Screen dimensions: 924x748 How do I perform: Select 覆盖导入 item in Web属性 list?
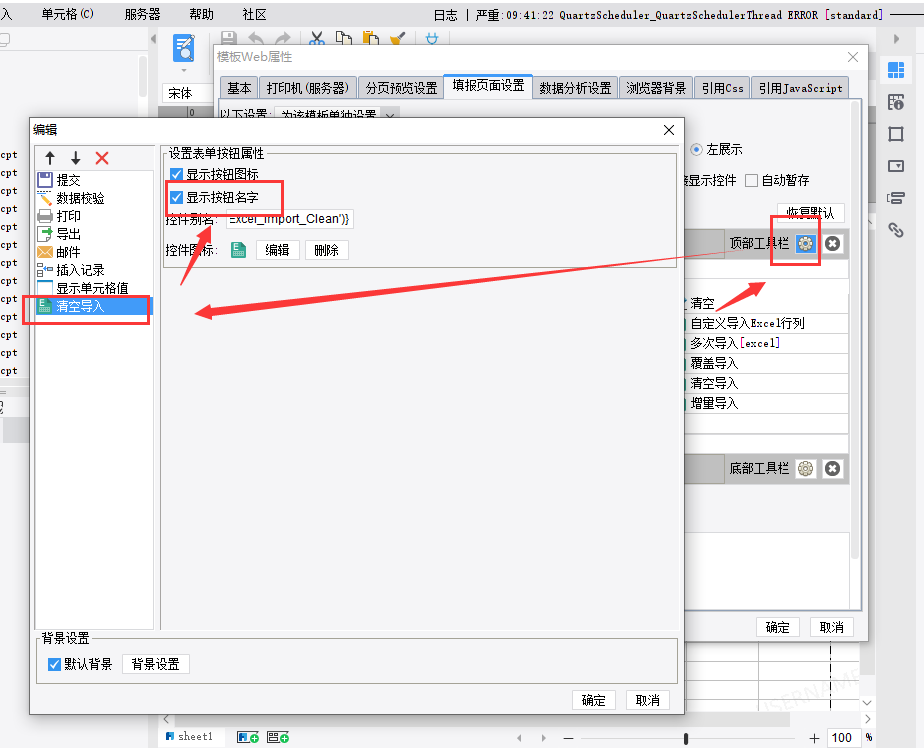[x=766, y=364]
